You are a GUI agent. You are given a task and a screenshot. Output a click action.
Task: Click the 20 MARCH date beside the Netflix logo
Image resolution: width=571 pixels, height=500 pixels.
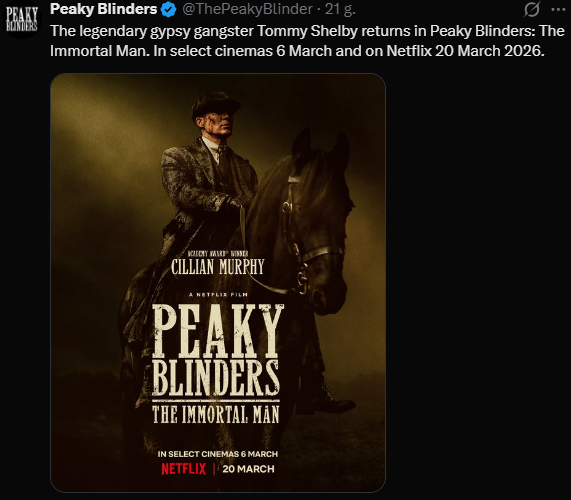point(248,469)
